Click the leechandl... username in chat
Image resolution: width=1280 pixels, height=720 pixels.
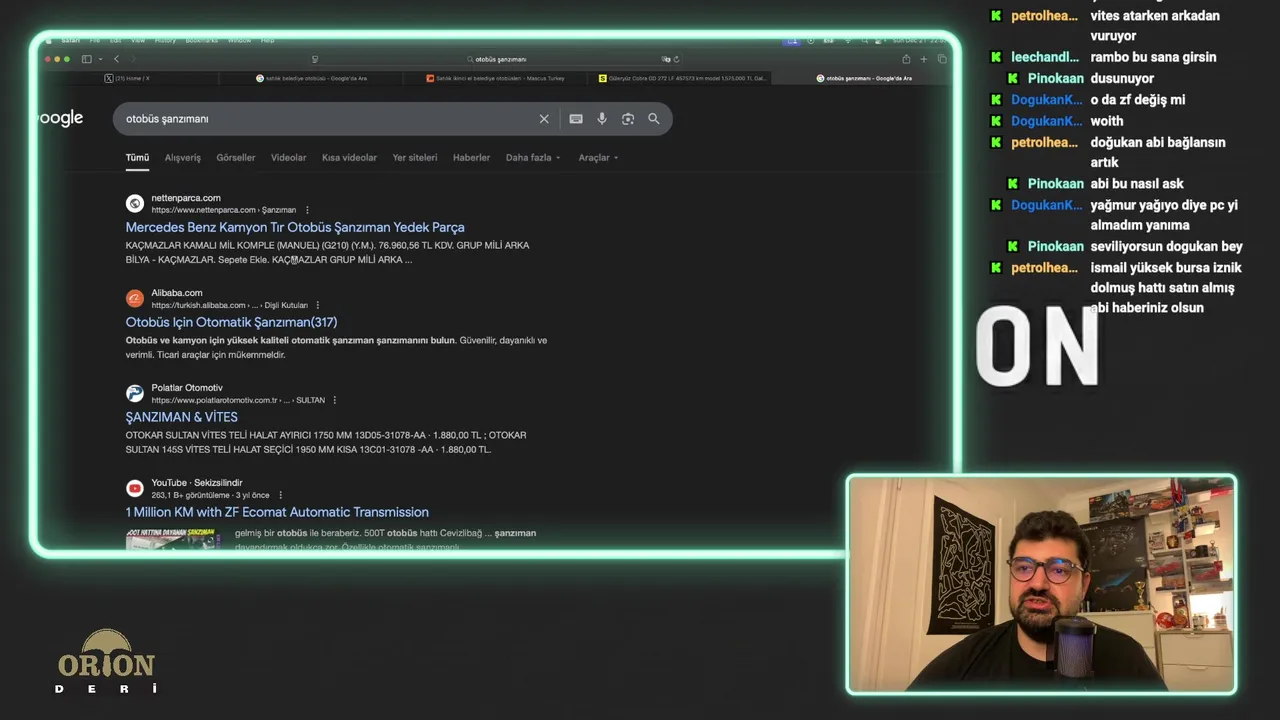[1045, 58]
